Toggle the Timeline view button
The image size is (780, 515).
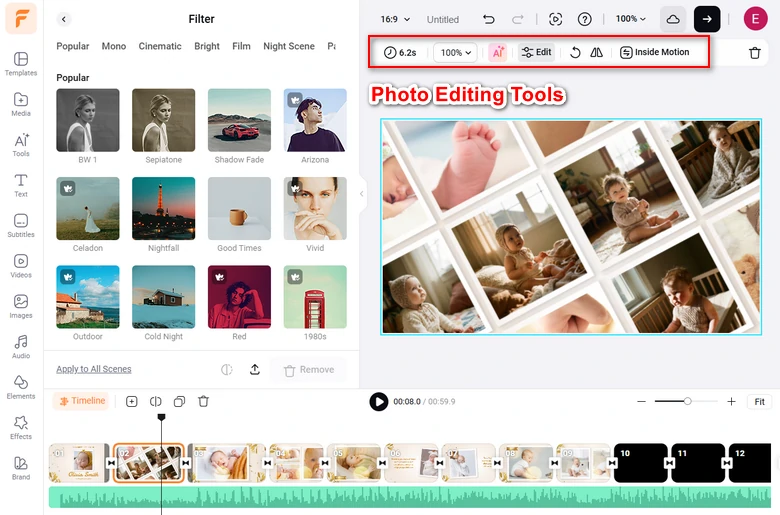81,401
